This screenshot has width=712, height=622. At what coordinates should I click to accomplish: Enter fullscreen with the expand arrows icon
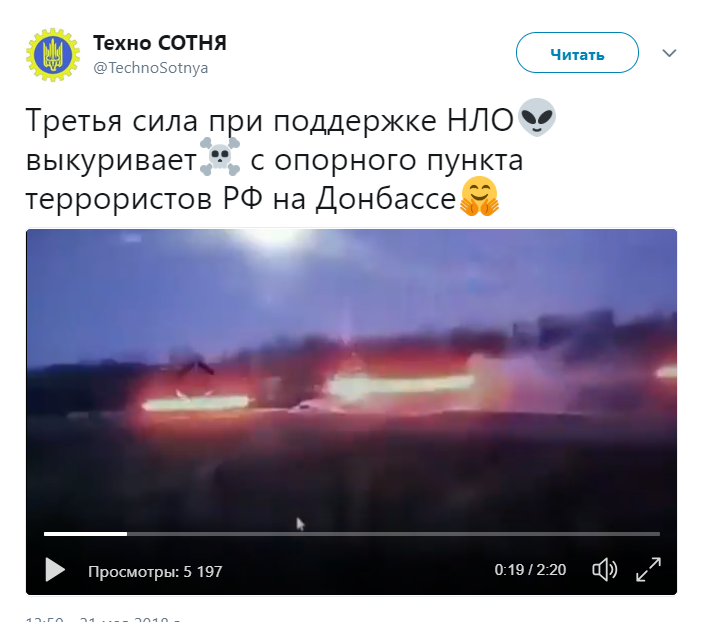click(648, 569)
